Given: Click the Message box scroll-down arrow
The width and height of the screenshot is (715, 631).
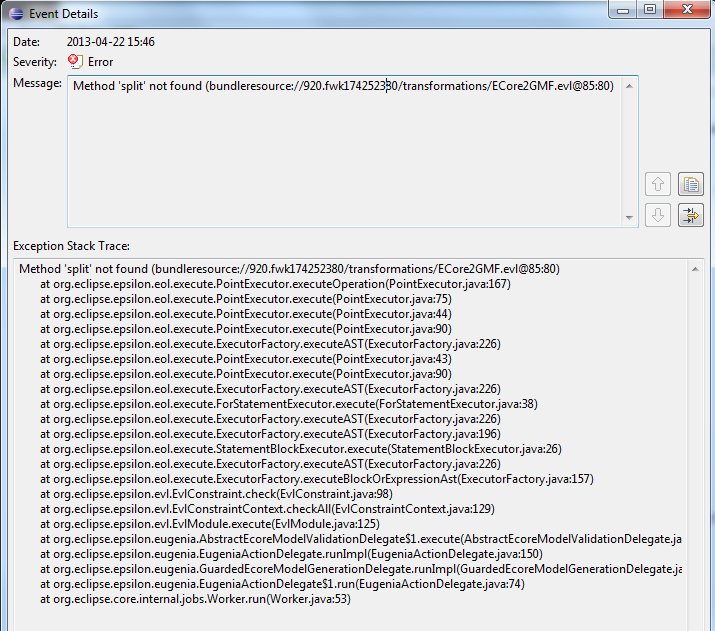Looking at the screenshot, I should pyautogui.click(x=629, y=217).
